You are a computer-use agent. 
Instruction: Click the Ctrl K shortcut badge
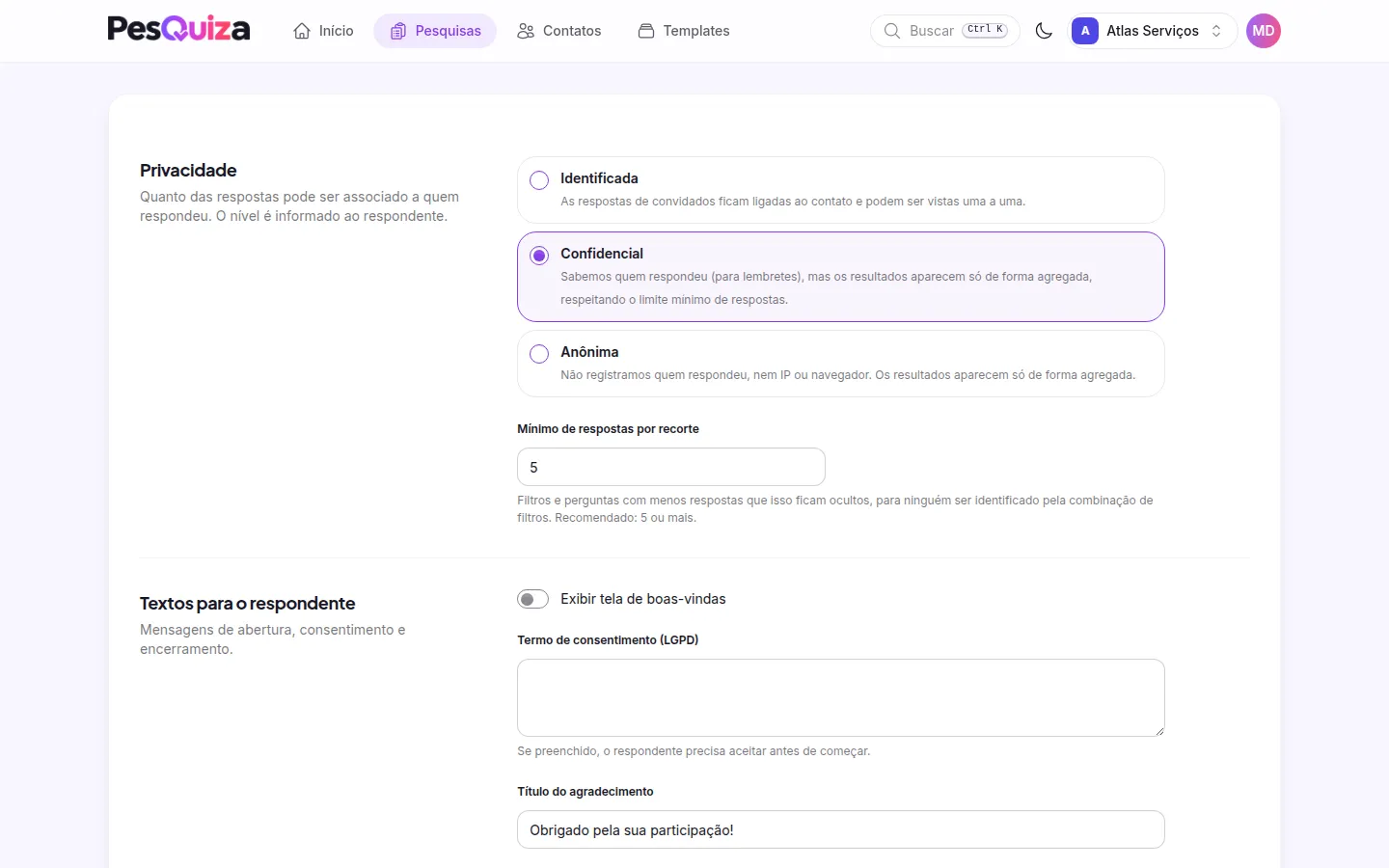pyautogui.click(x=985, y=30)
